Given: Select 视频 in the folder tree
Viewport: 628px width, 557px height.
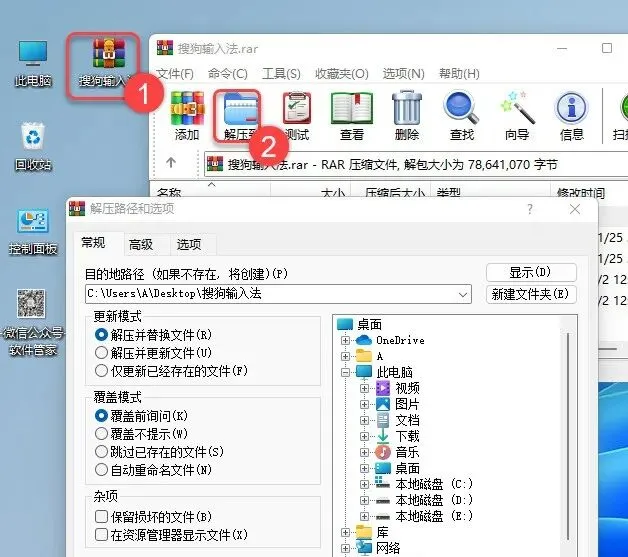Looking at the screenshot, I should tap(398, 388).
